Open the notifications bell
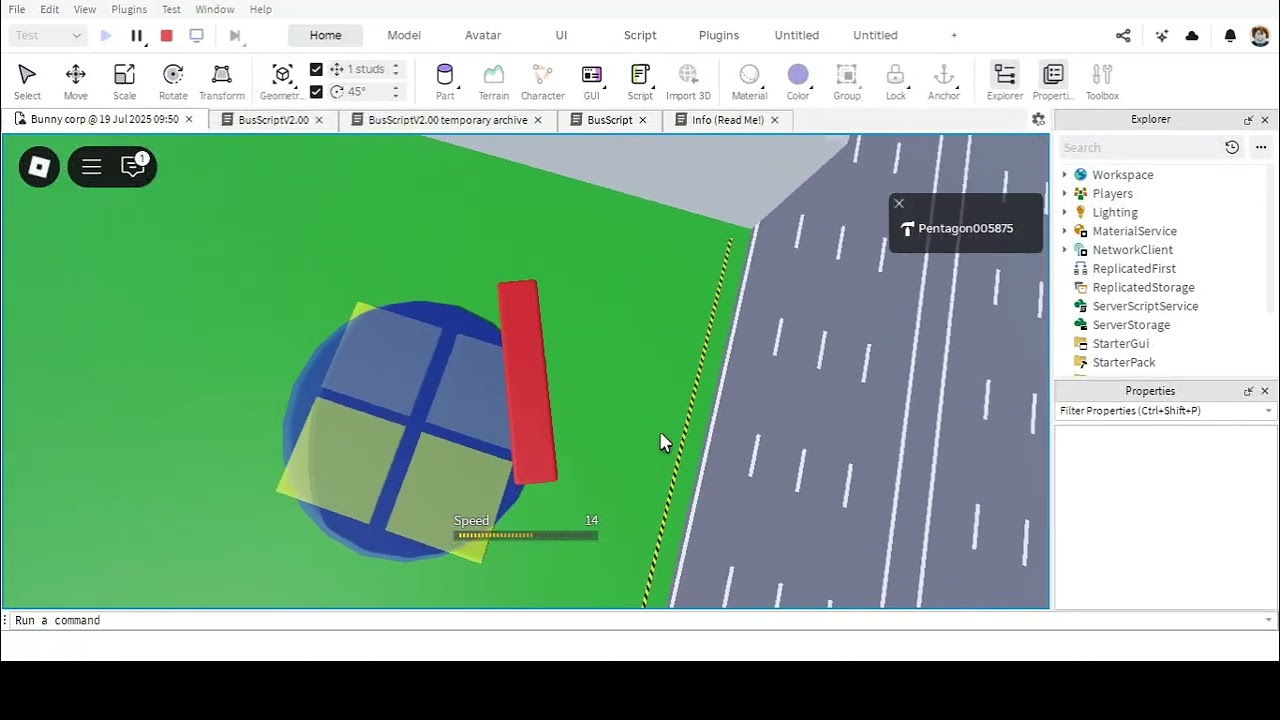The height and width of the screenshot is (720, 1280). coord(1230,35)
